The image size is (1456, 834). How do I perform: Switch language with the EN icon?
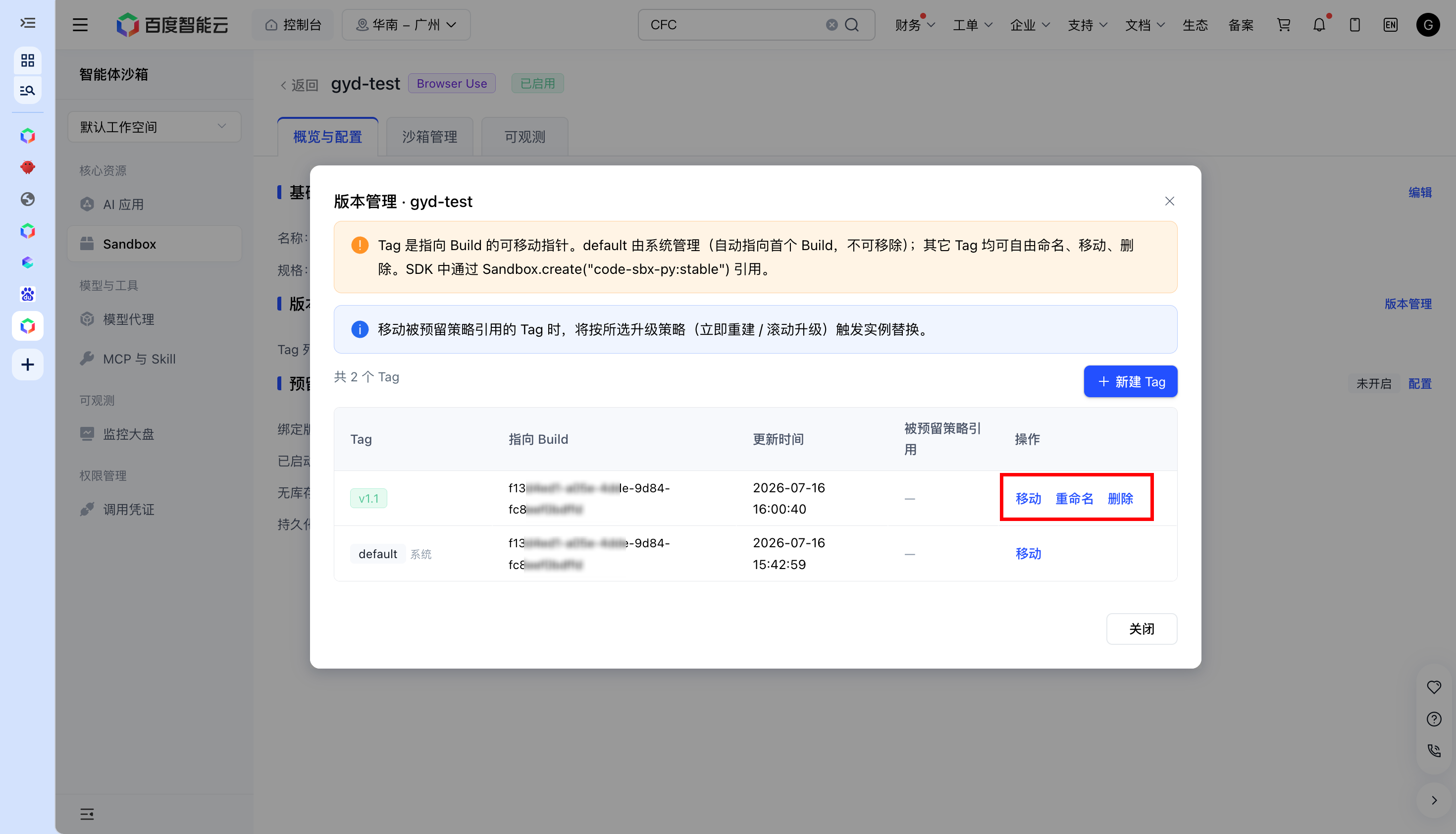(x=1390, y=25)
